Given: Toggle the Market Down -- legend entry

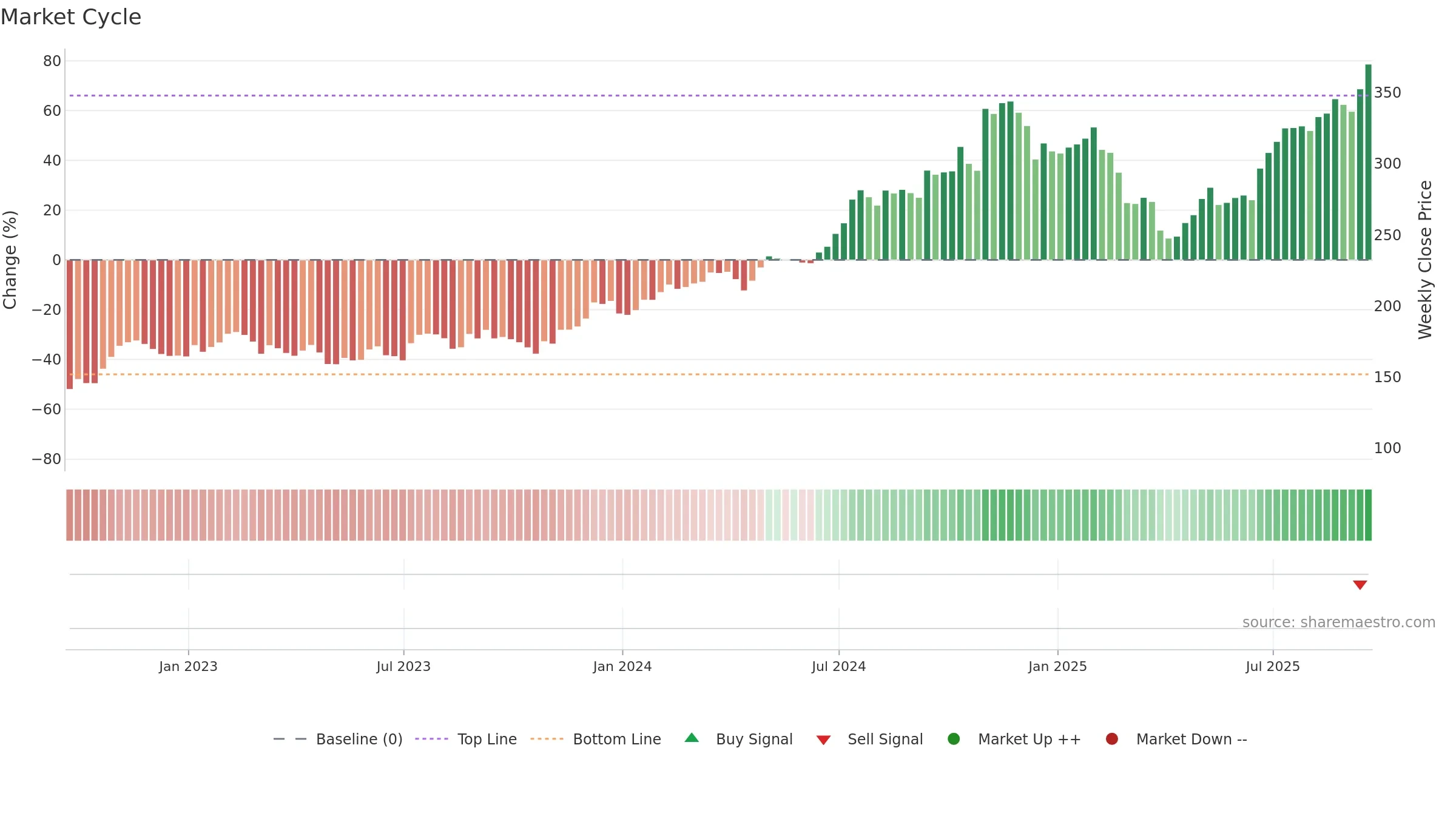Looking at the screenshot, I should (x=1176, y=739).
